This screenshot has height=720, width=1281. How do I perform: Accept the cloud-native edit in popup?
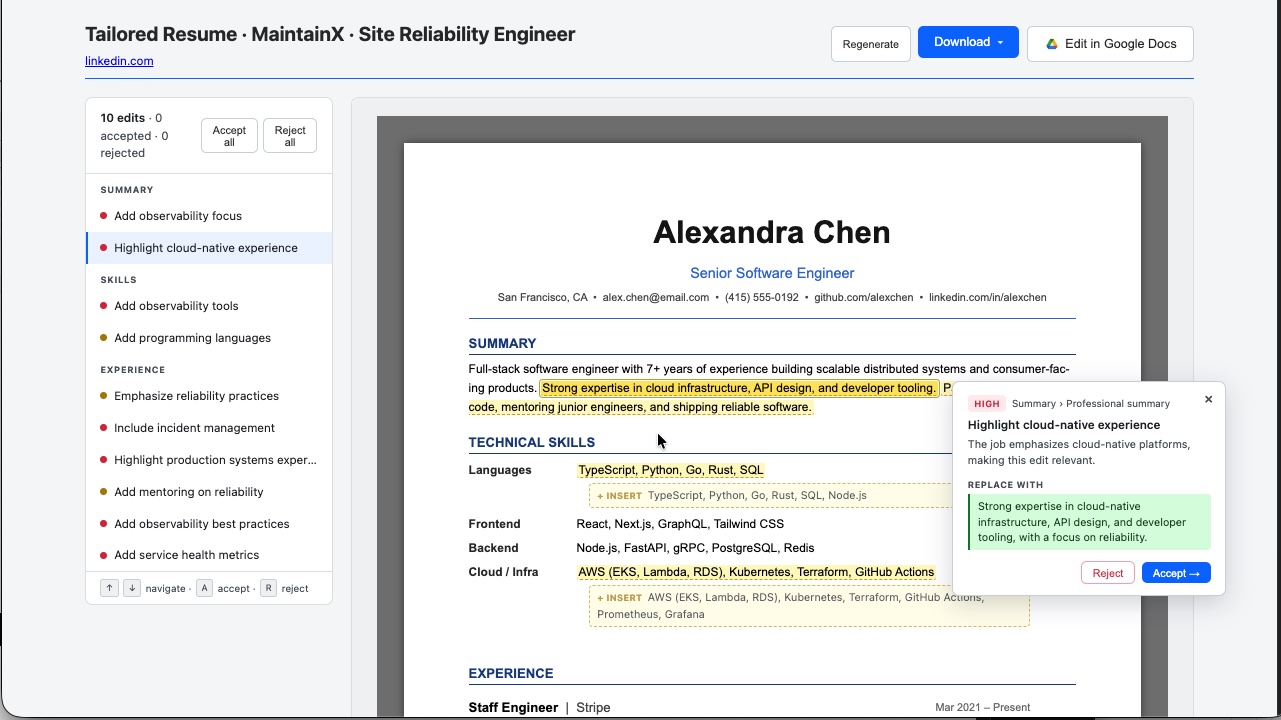coord(1176,573)
